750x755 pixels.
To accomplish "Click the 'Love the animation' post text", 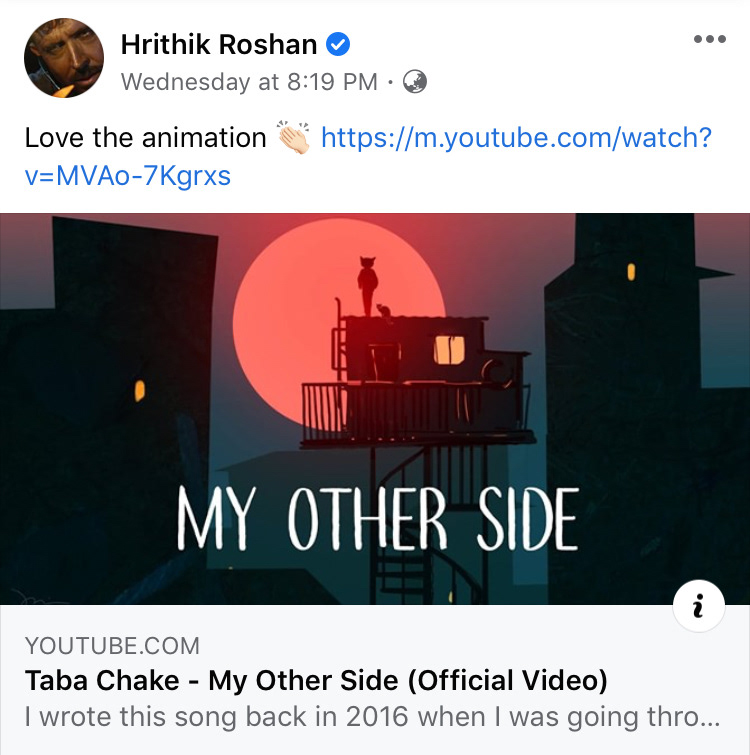I will click(145, 138).
